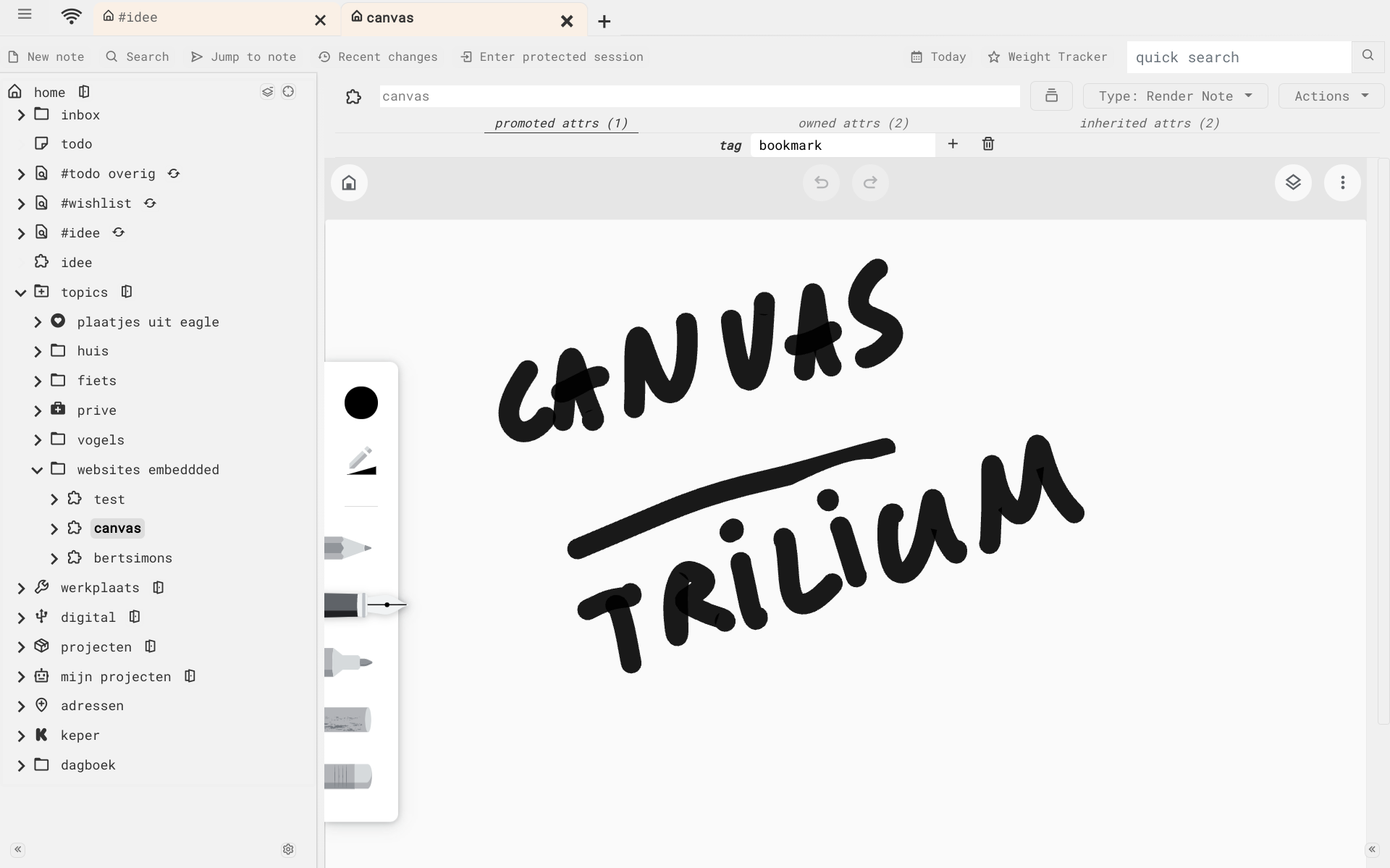Open Recent changes
The height and width of the screenshot is (868, 1390).
coord(378,56)
